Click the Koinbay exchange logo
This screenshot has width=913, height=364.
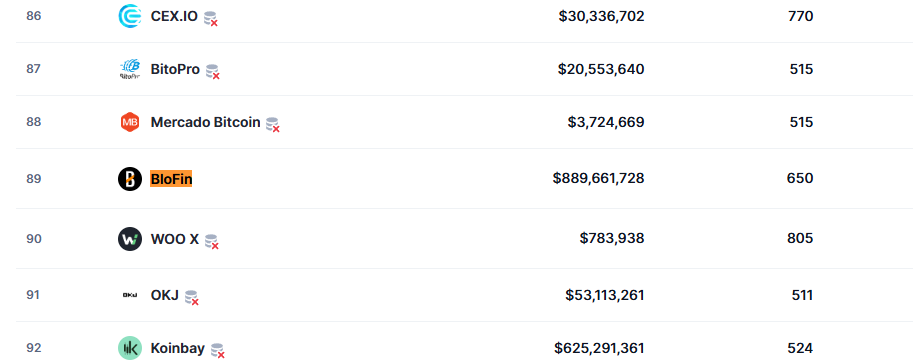click(129, 348)
